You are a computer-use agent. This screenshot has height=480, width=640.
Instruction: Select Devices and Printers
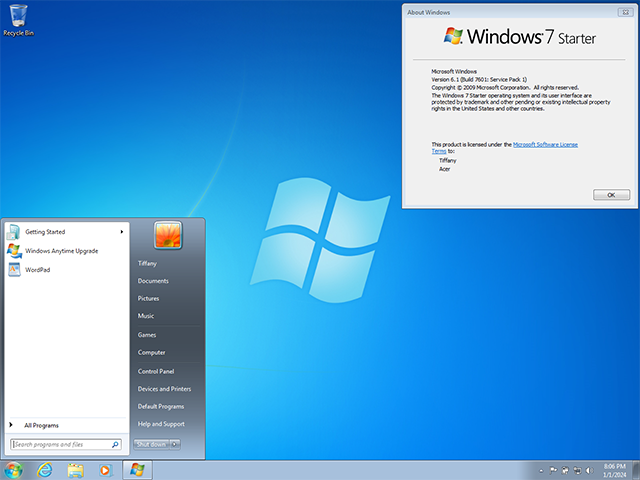pos(164,389)
